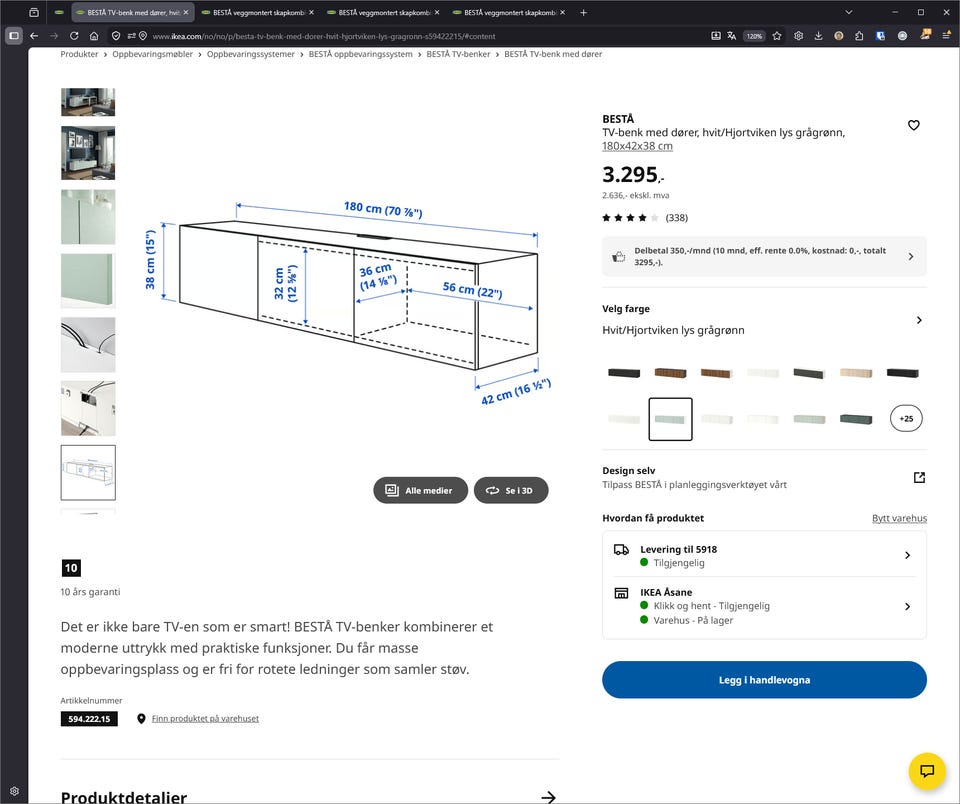Click the delivery truck icon

(x=621, y=549)
